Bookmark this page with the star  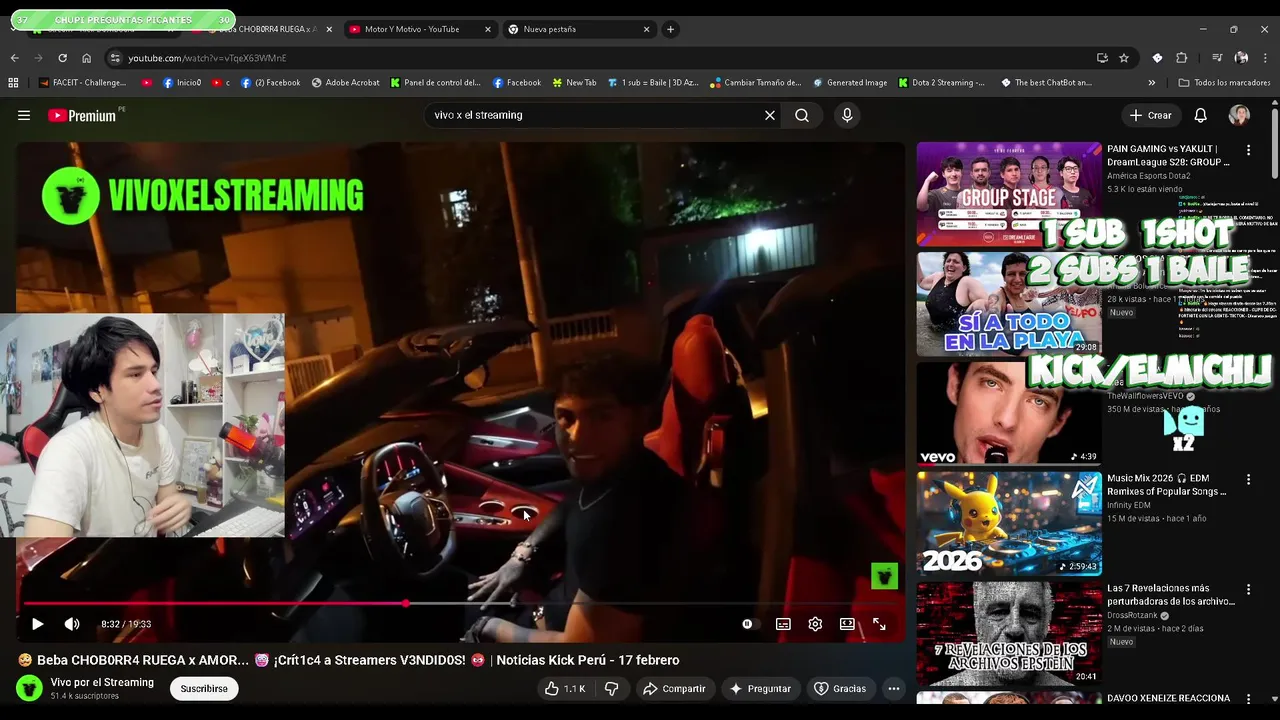(x=1124, y=58)
